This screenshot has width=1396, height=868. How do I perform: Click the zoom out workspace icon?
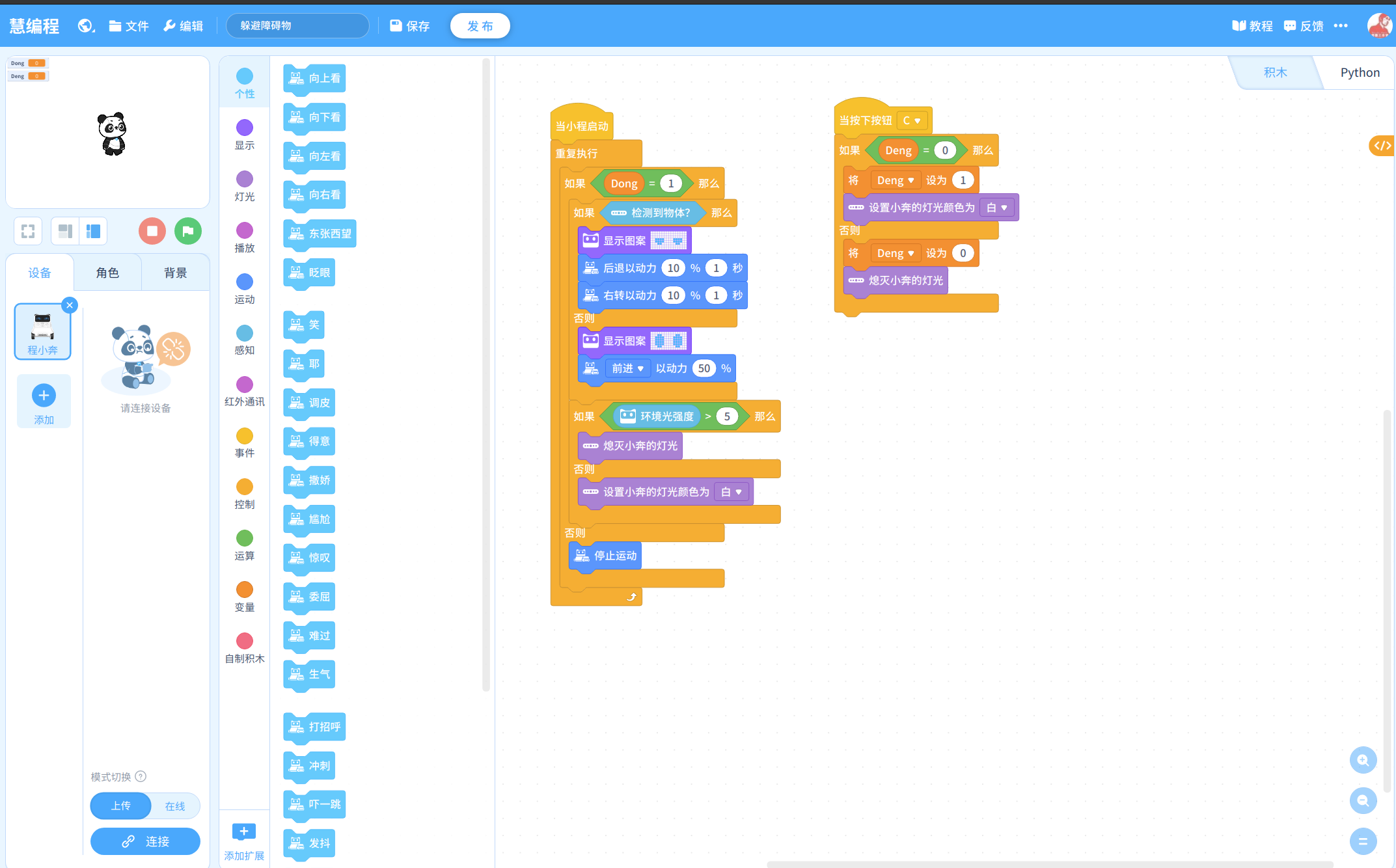click(1363, 800)
